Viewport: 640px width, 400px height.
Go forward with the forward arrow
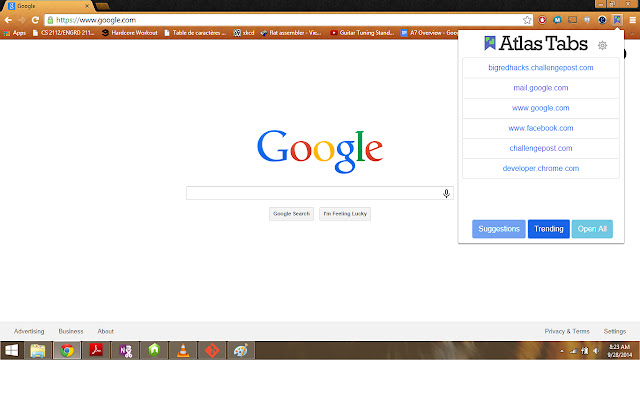tap(22, 20)
